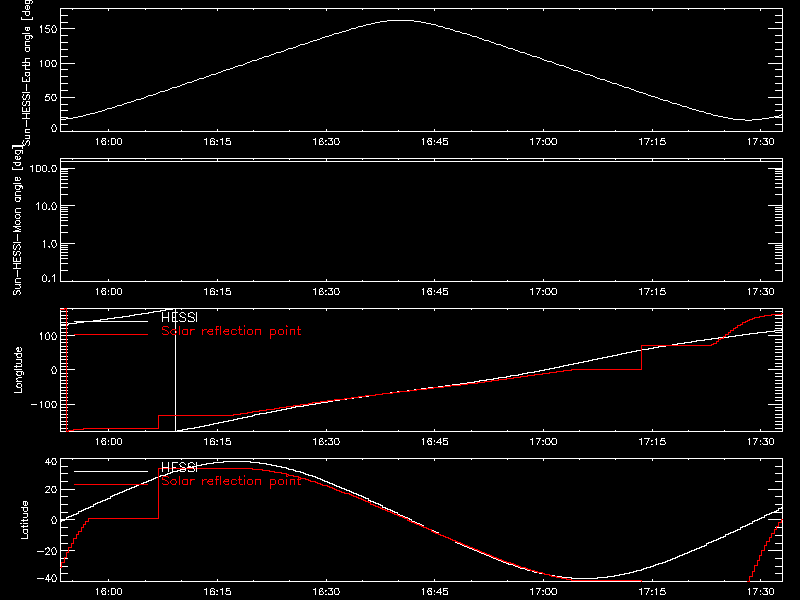The height and width of the screenshot is (600, 800).
Task: Click white vertical line in Longitude plot
Action: pos(176,370)
